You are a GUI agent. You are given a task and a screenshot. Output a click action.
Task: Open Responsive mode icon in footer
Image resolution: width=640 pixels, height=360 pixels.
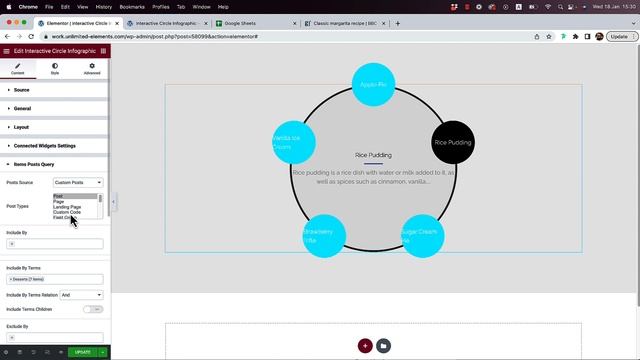pyautogui.click(x=47, y=352)
